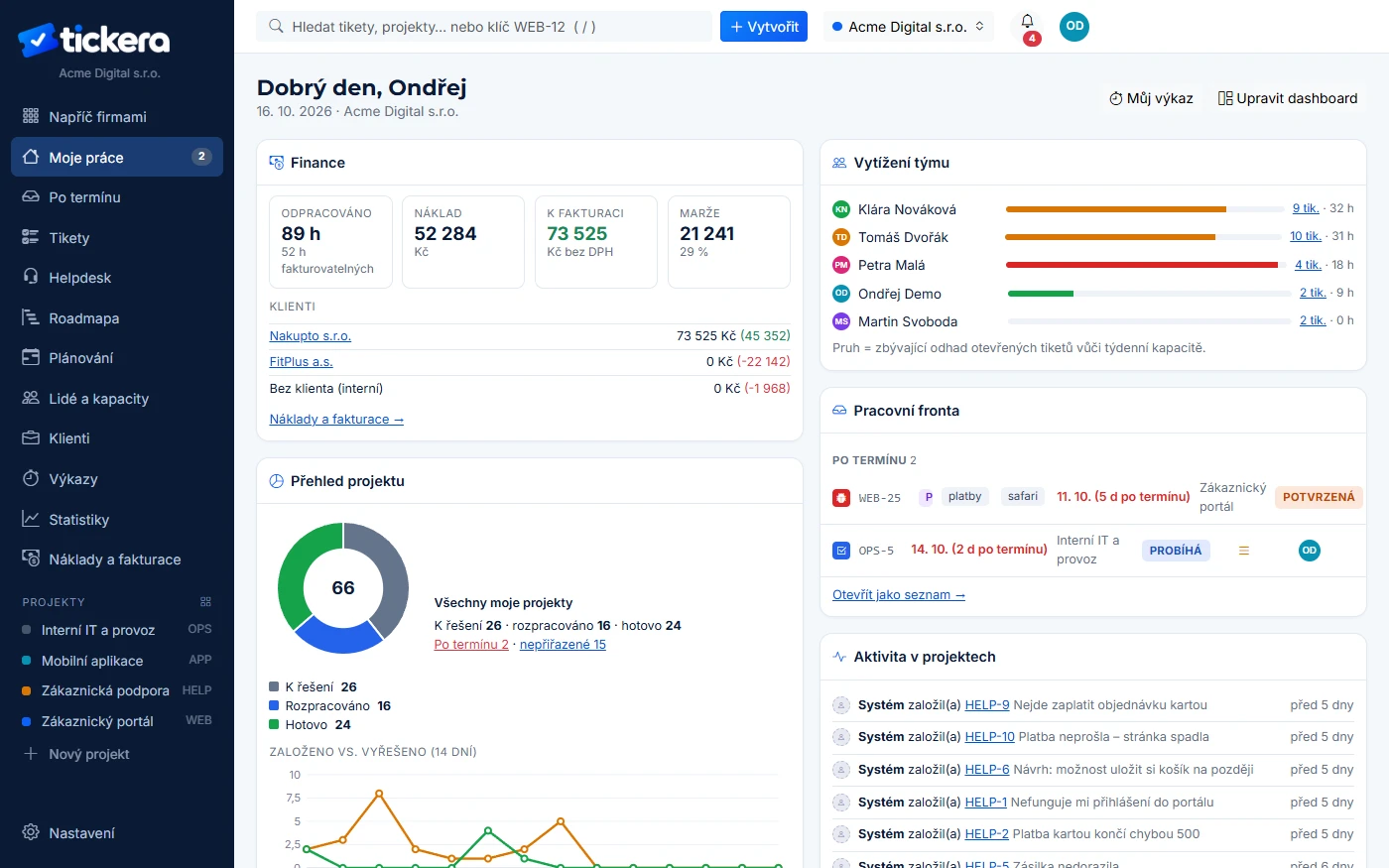Screen dimensions: 1389x868
Task: Click the Vytvořit button
Action: [x=764, y=27]
